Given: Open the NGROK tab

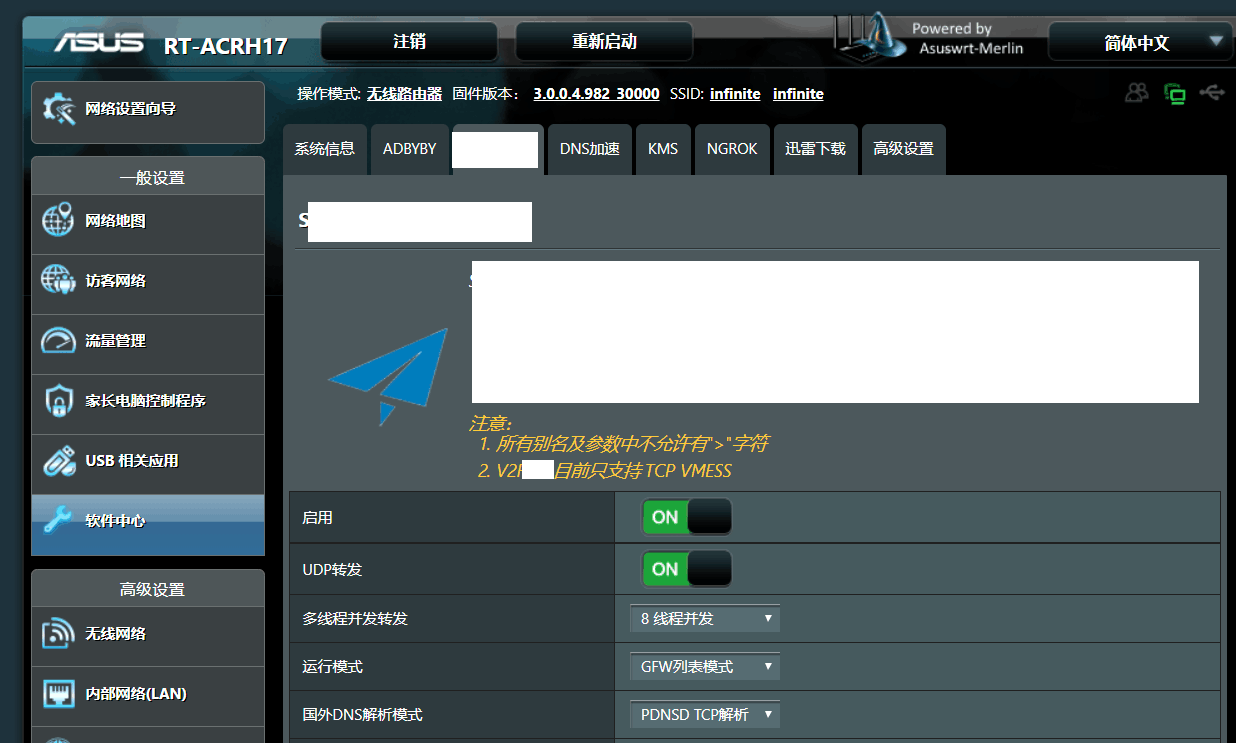Looking at the screenshot, I should [732, 148].
